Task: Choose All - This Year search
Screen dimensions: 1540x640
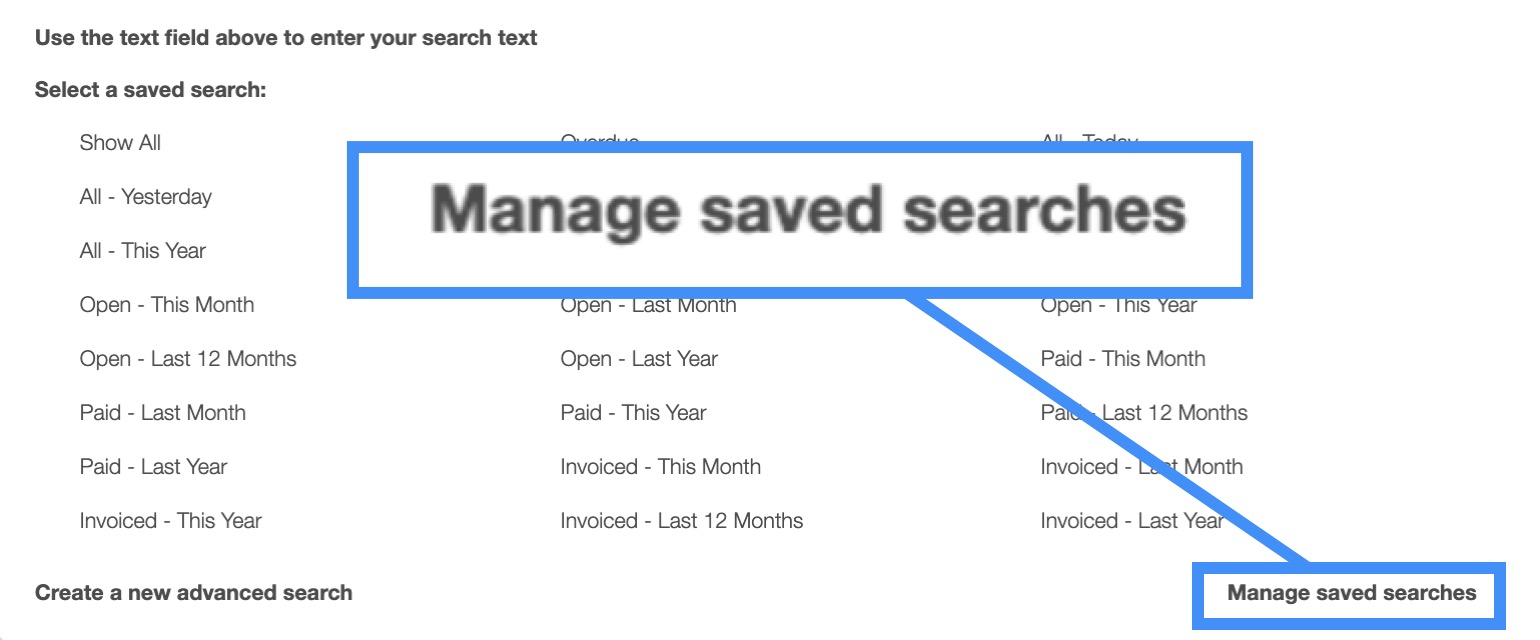Action: [143, 251]
